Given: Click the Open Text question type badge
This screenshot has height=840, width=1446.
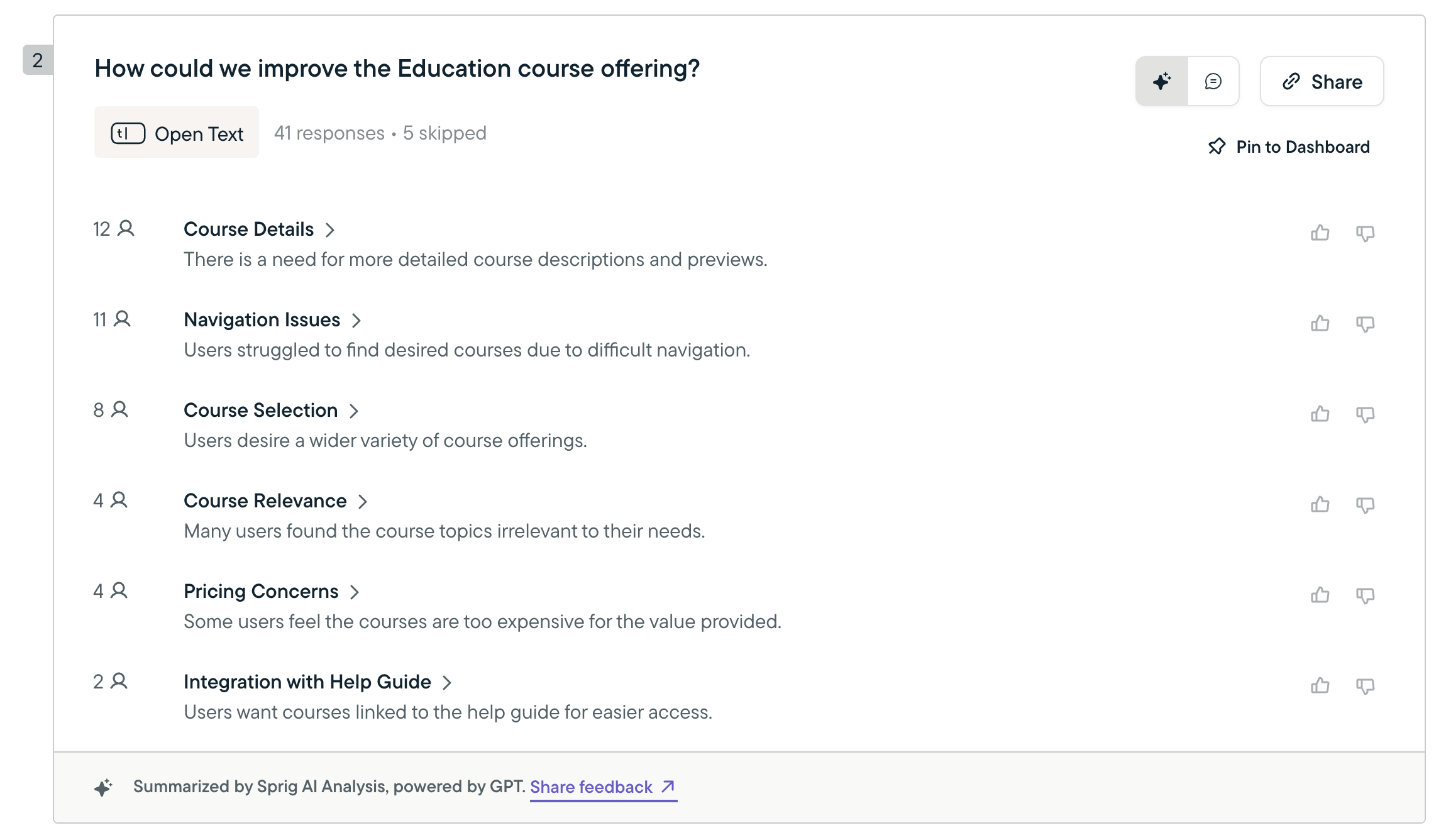Looking at the screenshot, I should click(x=177, y=133).
